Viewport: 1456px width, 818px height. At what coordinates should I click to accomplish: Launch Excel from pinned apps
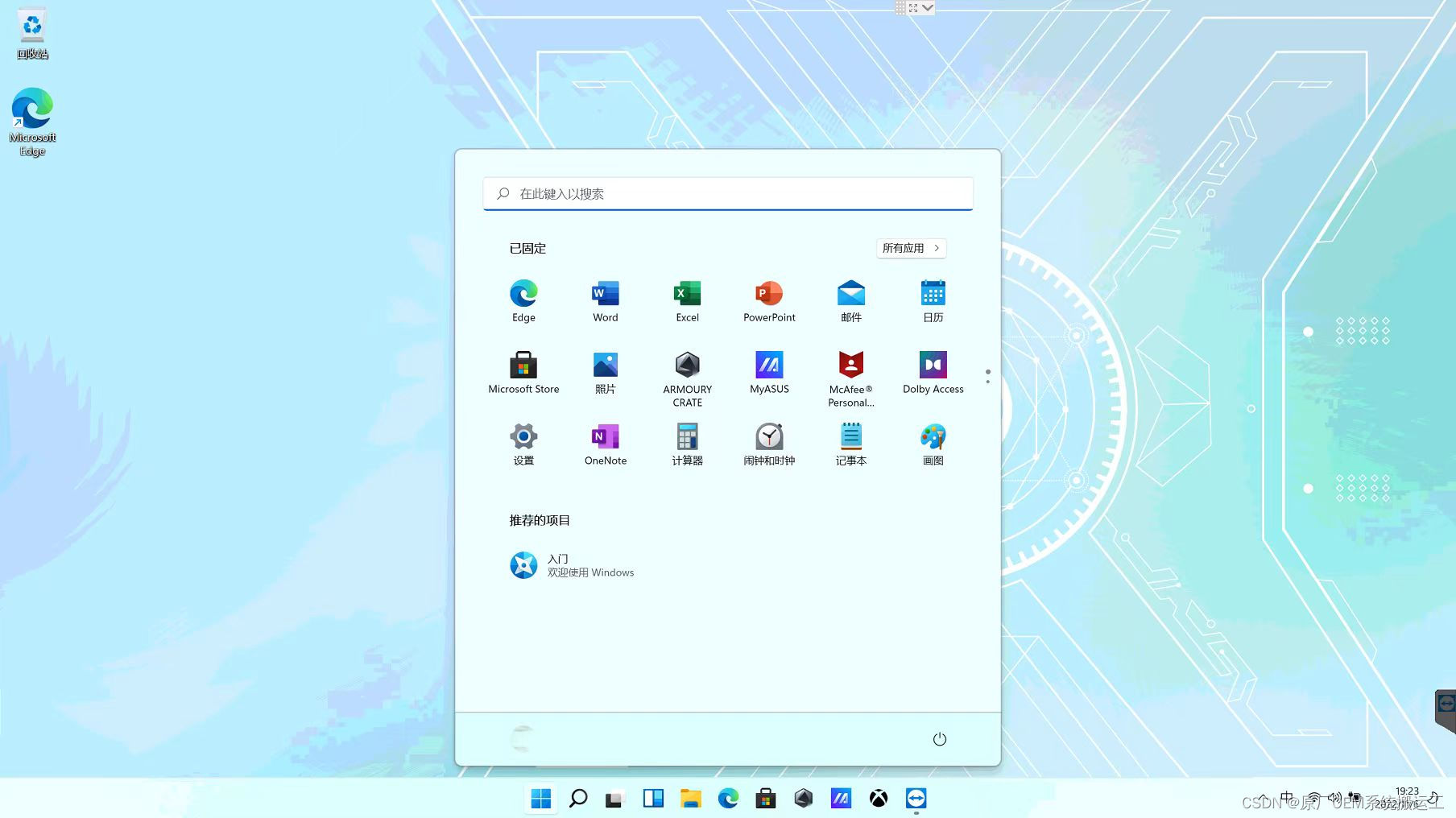tap(687, 300)
